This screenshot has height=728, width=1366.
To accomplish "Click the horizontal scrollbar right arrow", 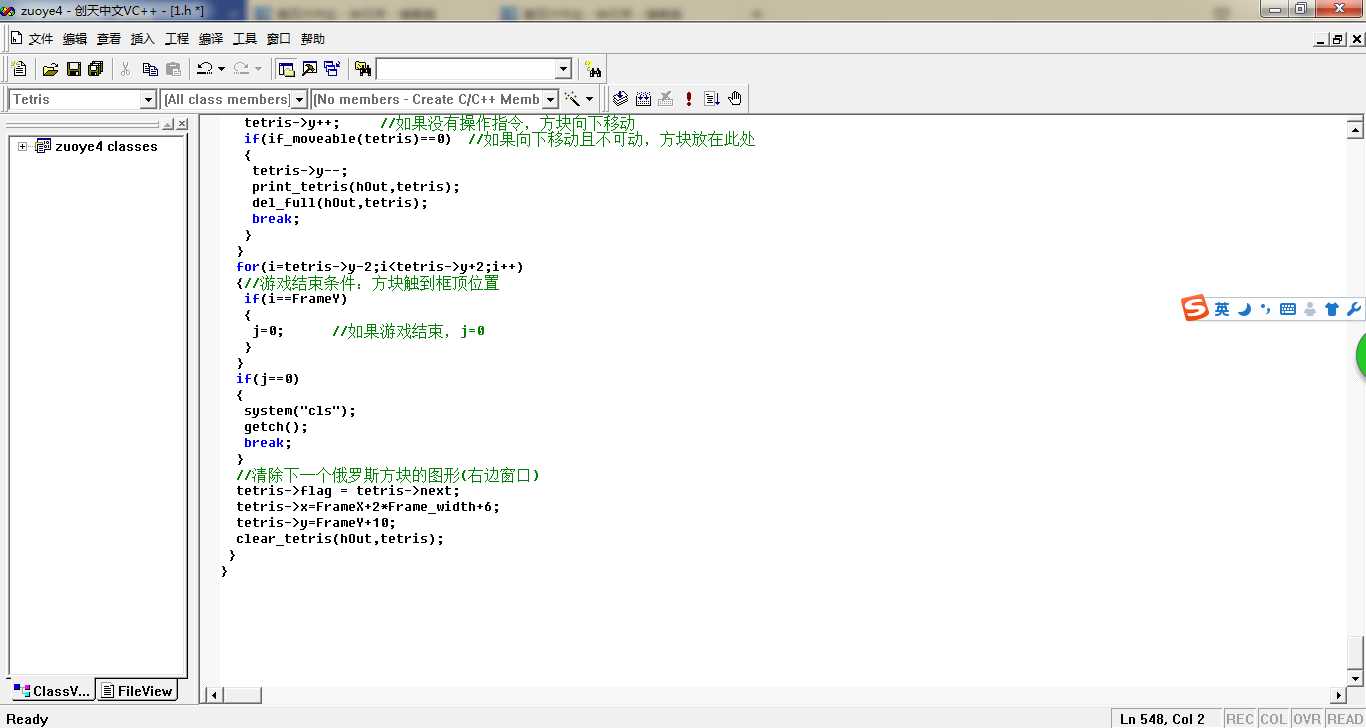I will [1339, 695].
